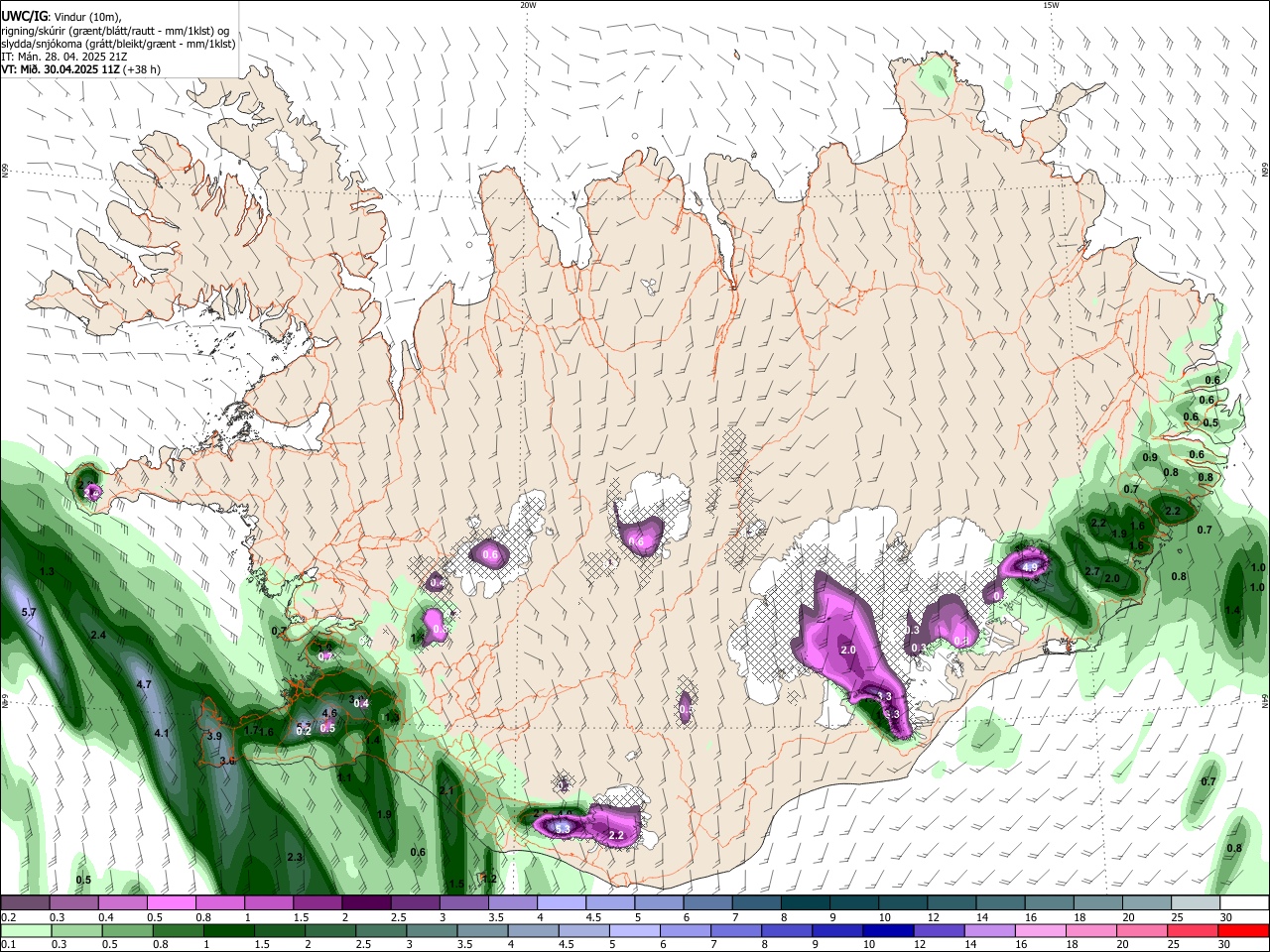Click the 5.7 precipitation value on the map
The height and width of the screenshot is (952, 1270).
(x=28, y=613)
